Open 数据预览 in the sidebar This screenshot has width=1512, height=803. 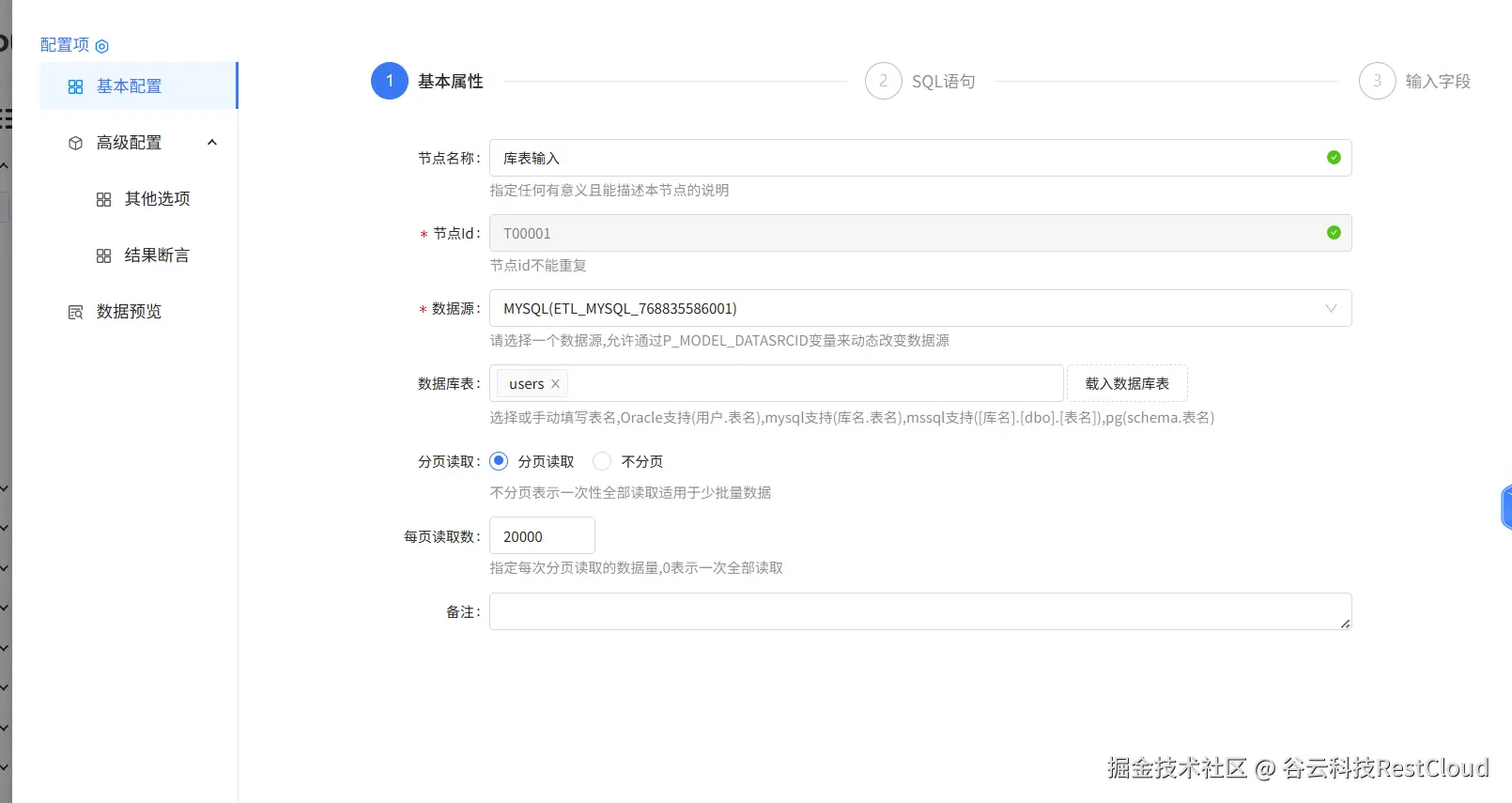tap(129, 312)
